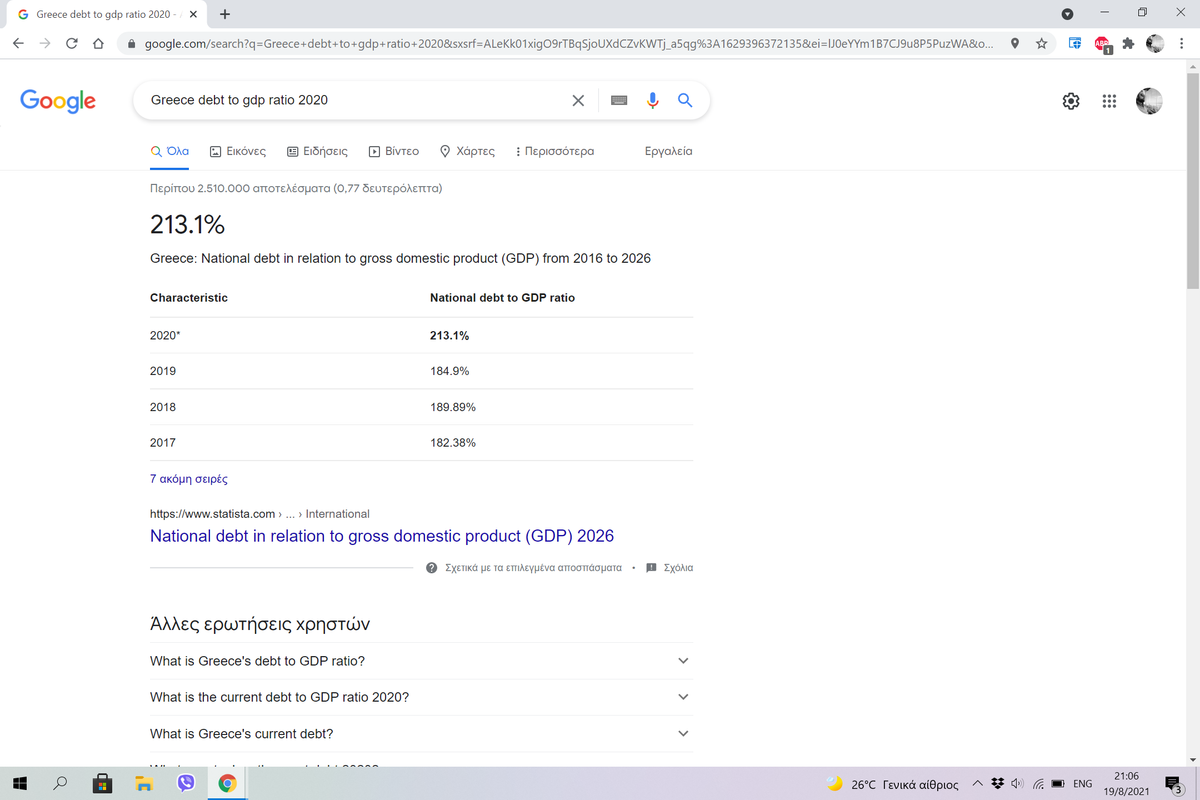
Task: Open the Windows Start menu
Action: coord(20,784)
